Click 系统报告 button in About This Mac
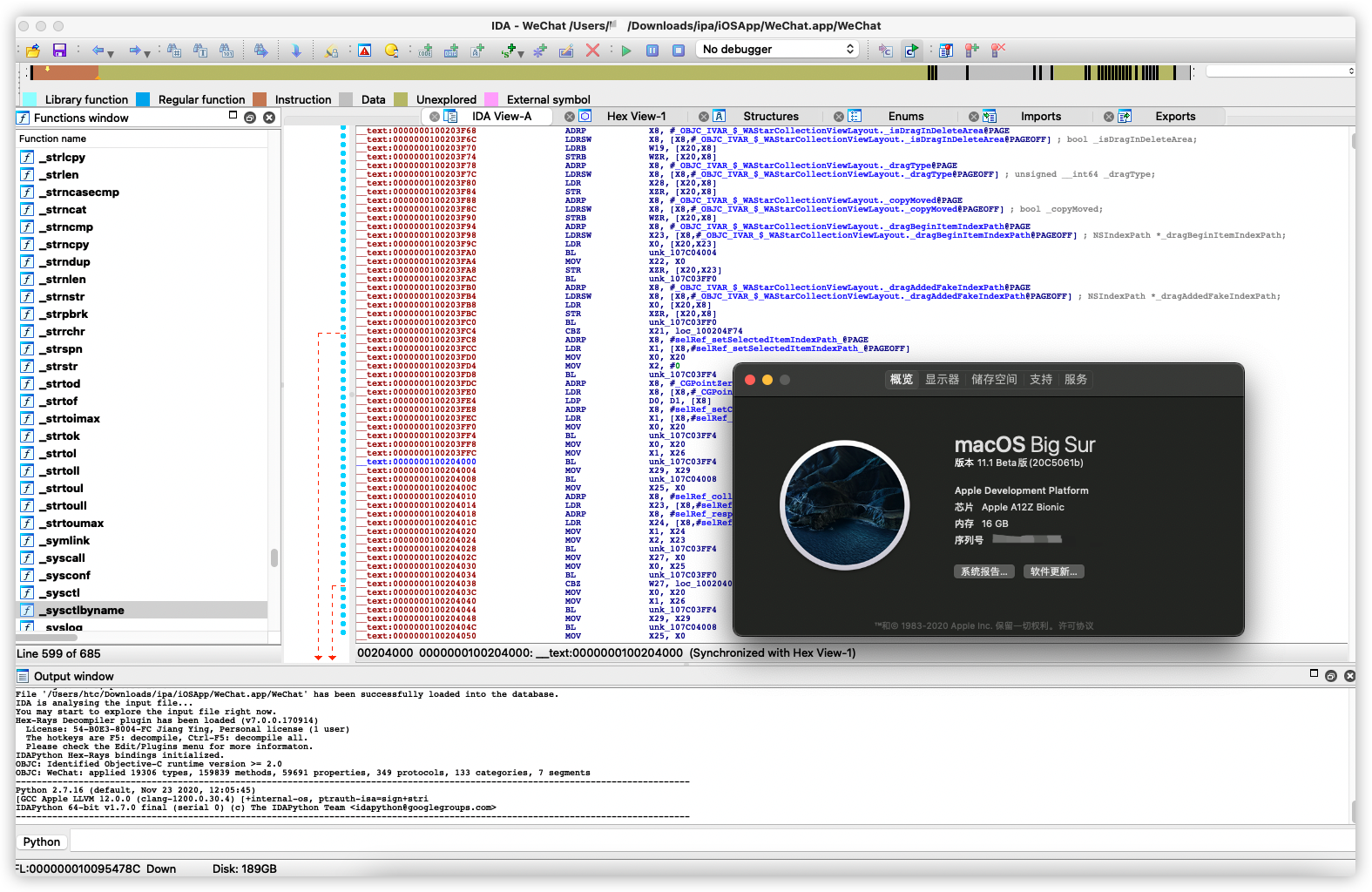 (984, 572)
